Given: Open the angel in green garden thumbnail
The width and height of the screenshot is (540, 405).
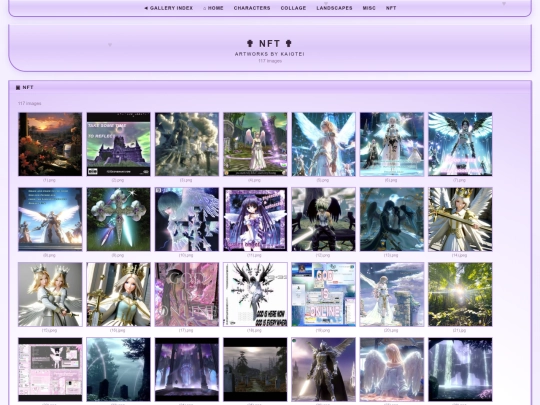Looking at the screenshot, I should pyautogui.click(x=255, y=144).
